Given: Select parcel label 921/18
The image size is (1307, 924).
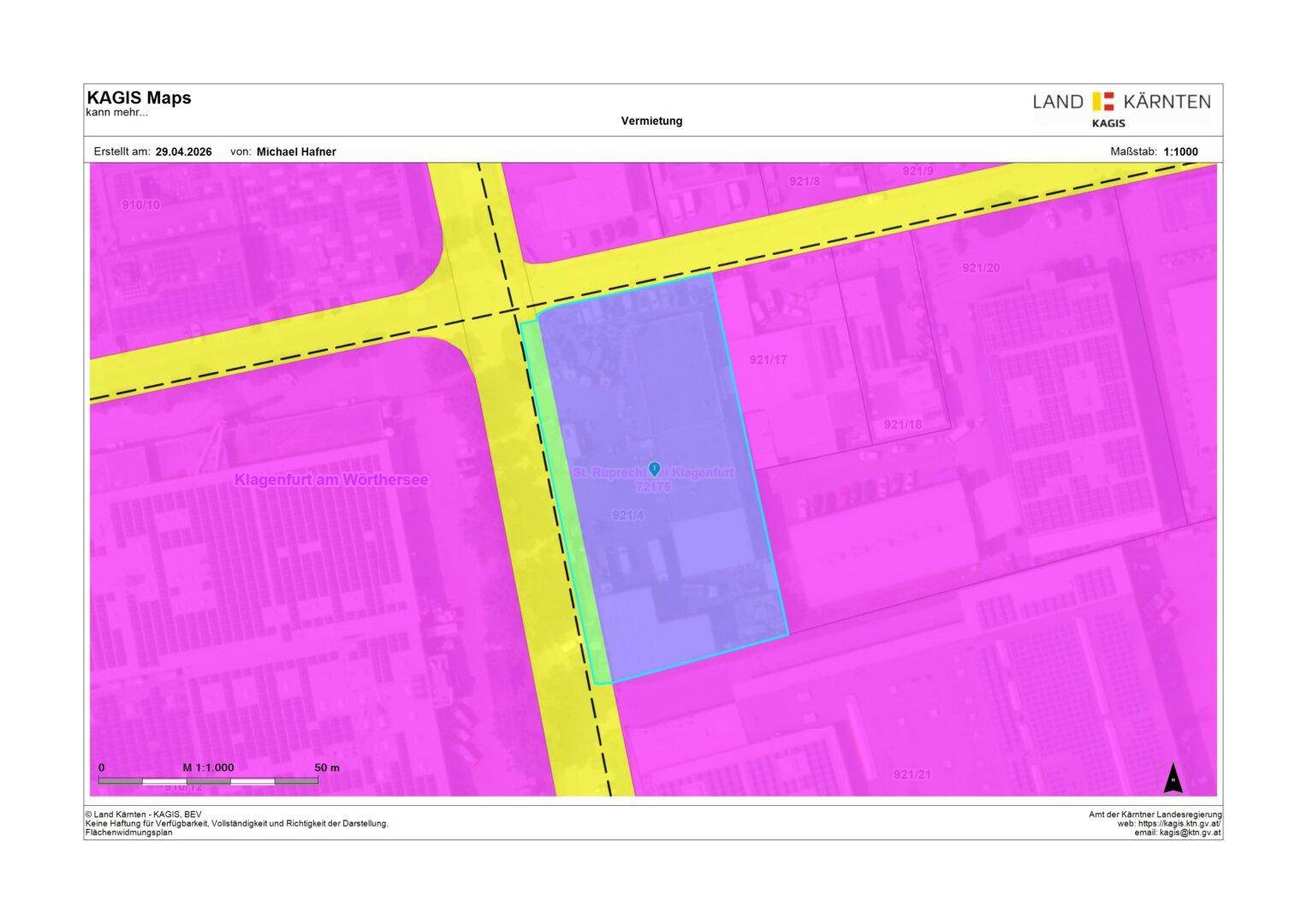Looking at the screenshot, I should tap(903, 424).
